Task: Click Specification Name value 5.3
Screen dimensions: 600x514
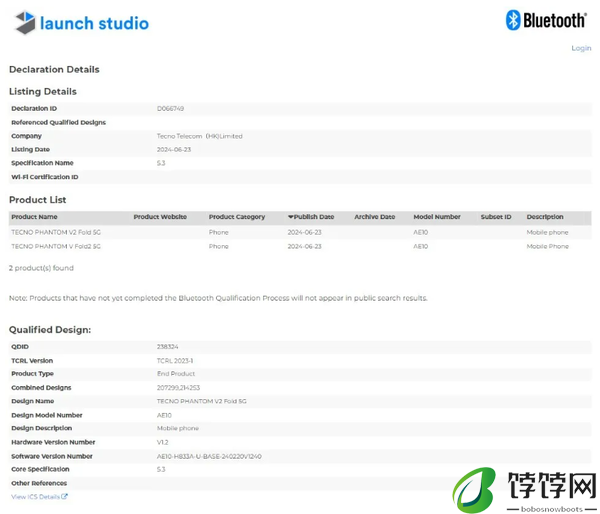Action: (161, 163)
